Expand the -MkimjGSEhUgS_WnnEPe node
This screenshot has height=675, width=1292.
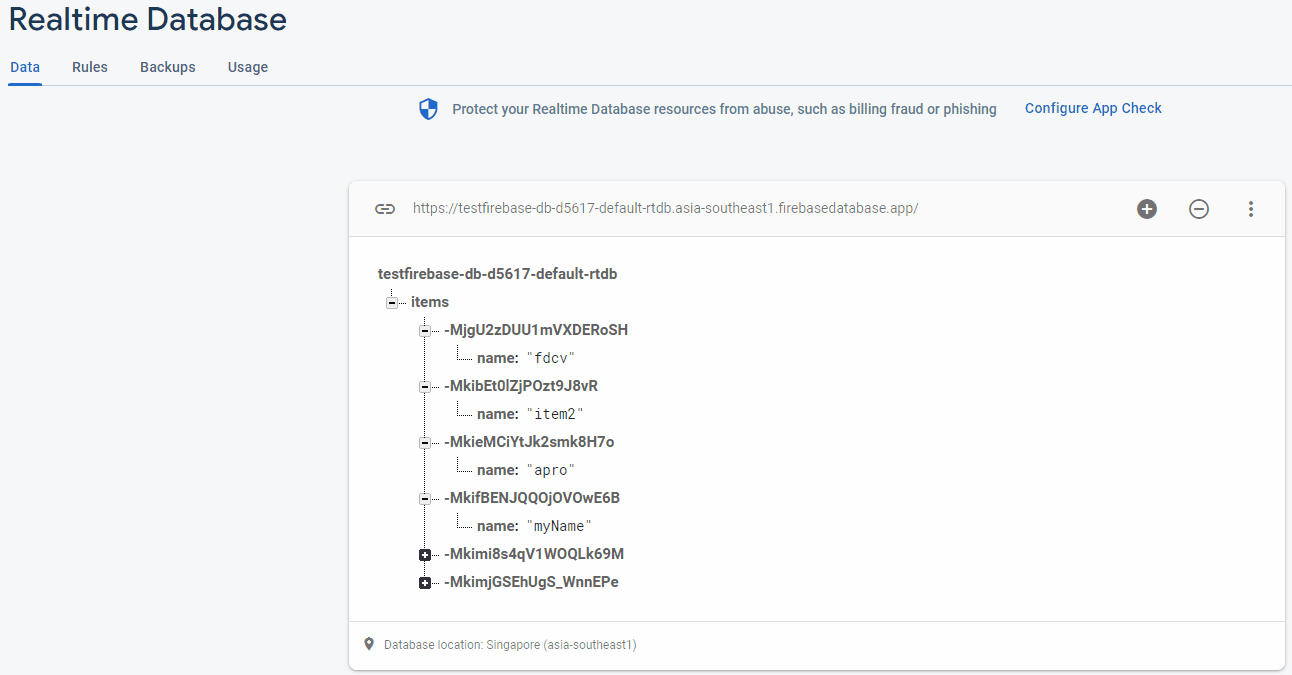point(424,582)
